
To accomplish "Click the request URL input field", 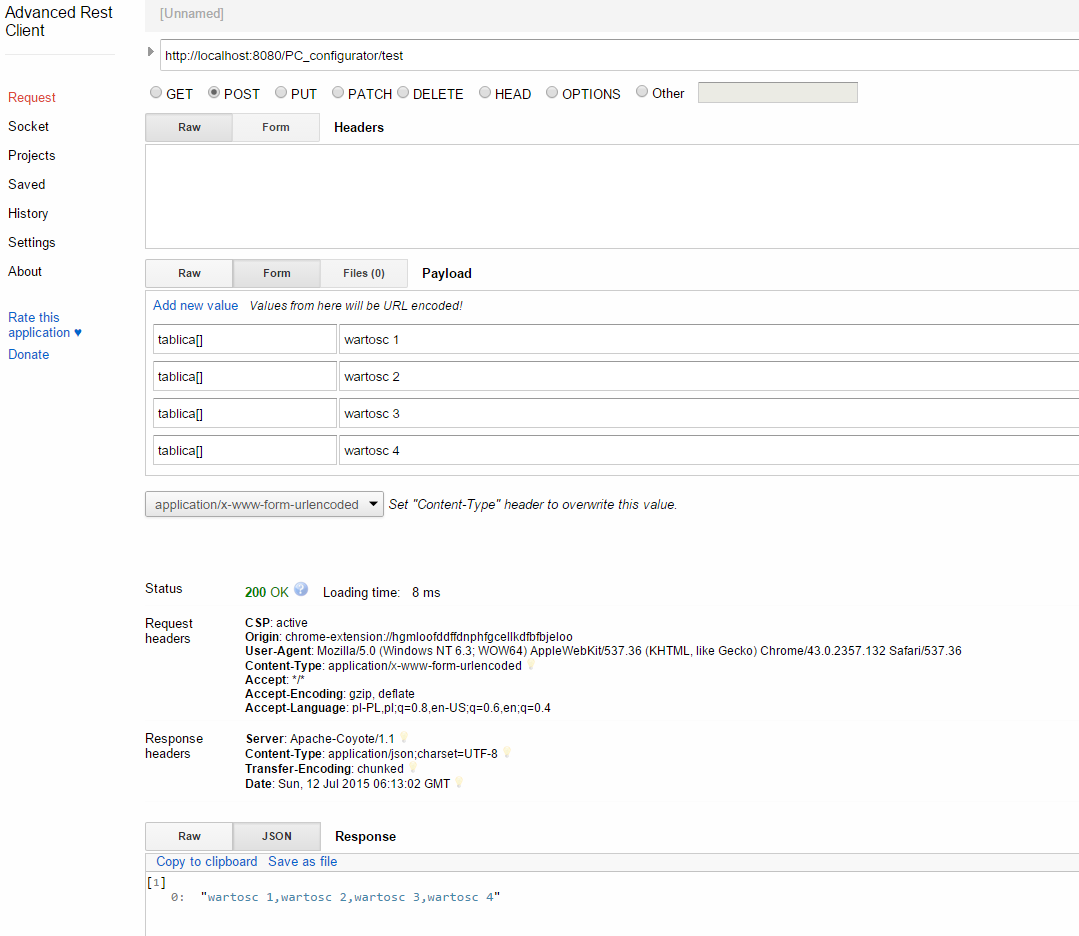I will click(619, 55).
